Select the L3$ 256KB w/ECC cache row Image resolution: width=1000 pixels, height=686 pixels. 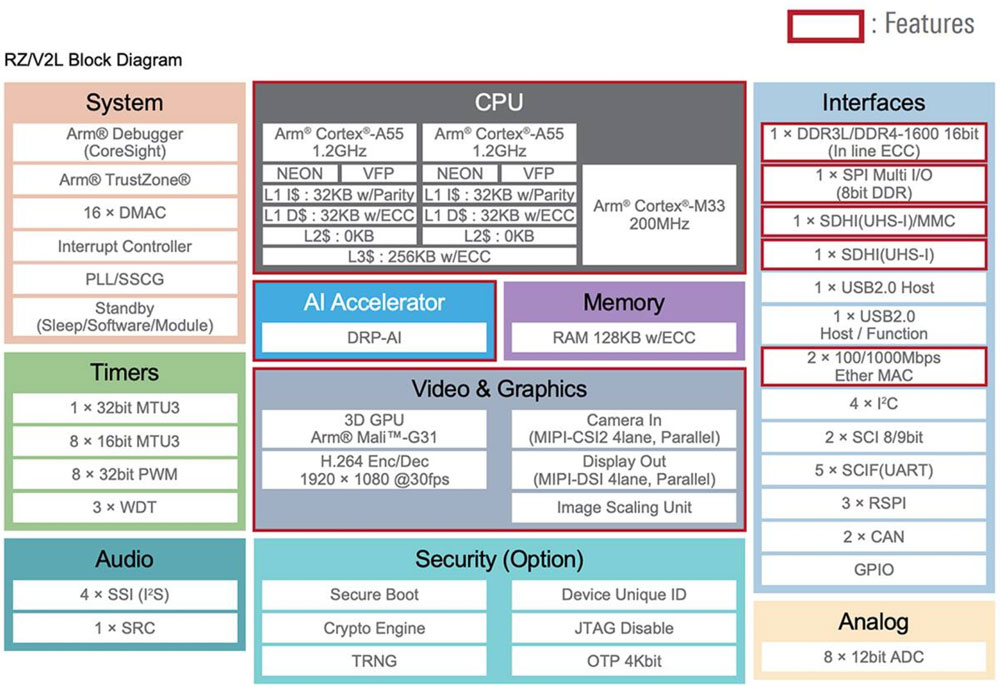pos(419,257)
